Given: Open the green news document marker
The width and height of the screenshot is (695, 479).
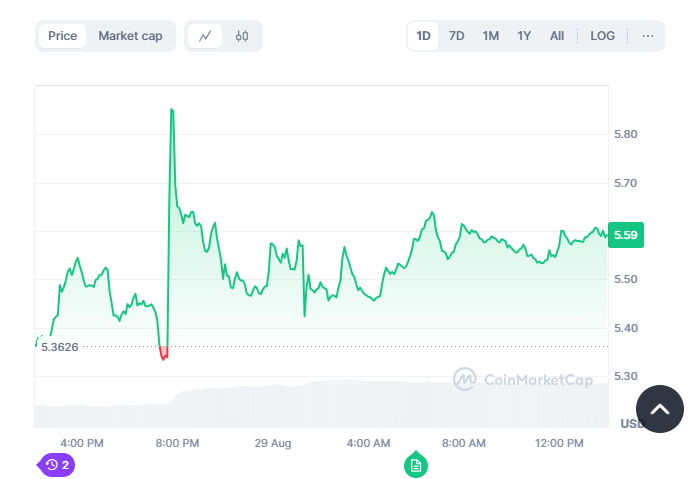Looking at the screenshot, I should pos(415,465).
